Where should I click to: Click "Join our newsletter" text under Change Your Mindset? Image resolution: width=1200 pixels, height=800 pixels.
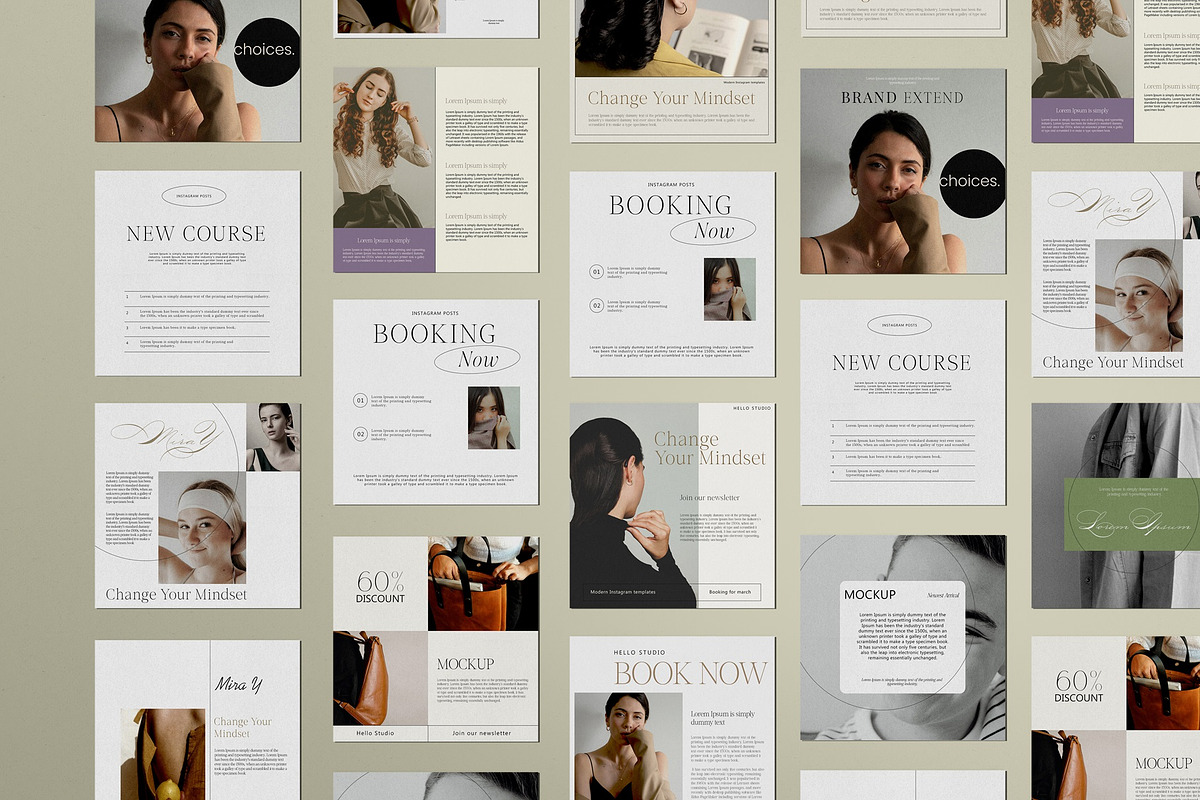709,497
